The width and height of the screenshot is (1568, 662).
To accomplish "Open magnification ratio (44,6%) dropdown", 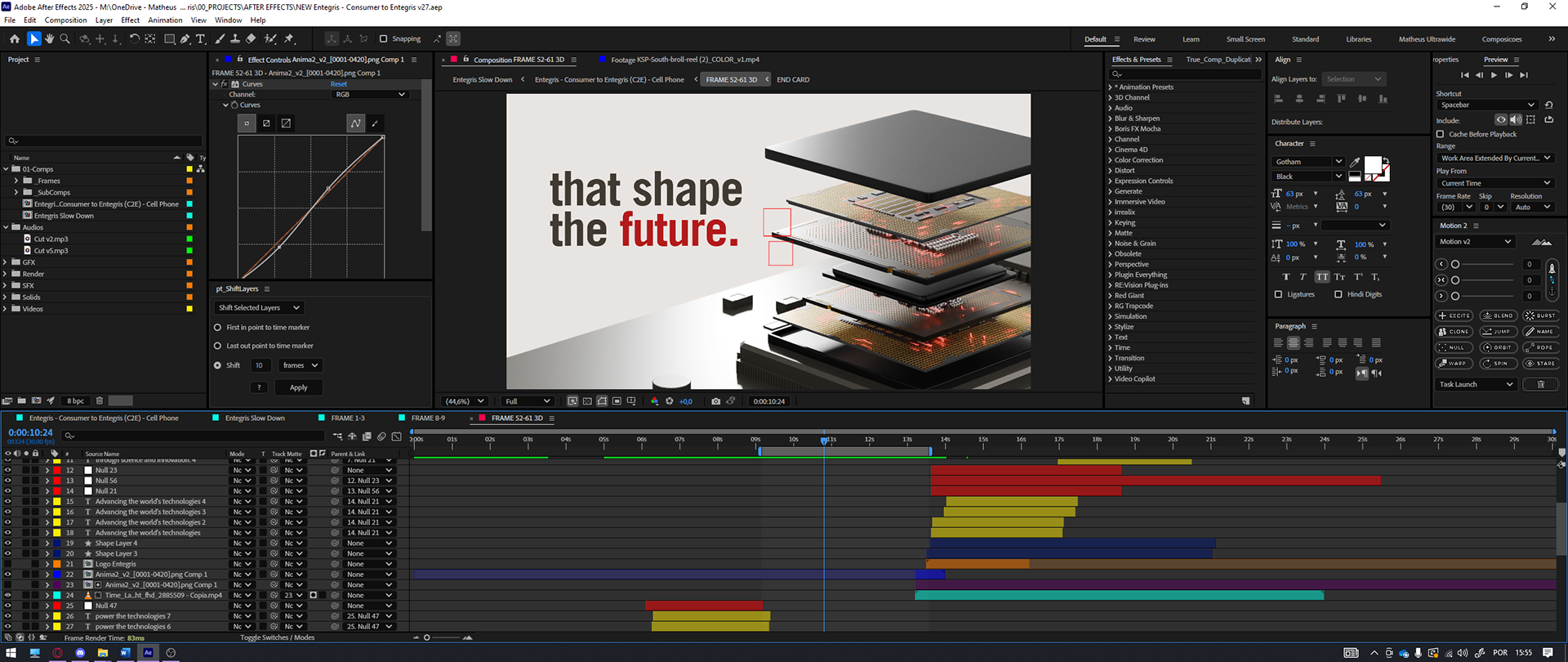I will tap(464, 401).
